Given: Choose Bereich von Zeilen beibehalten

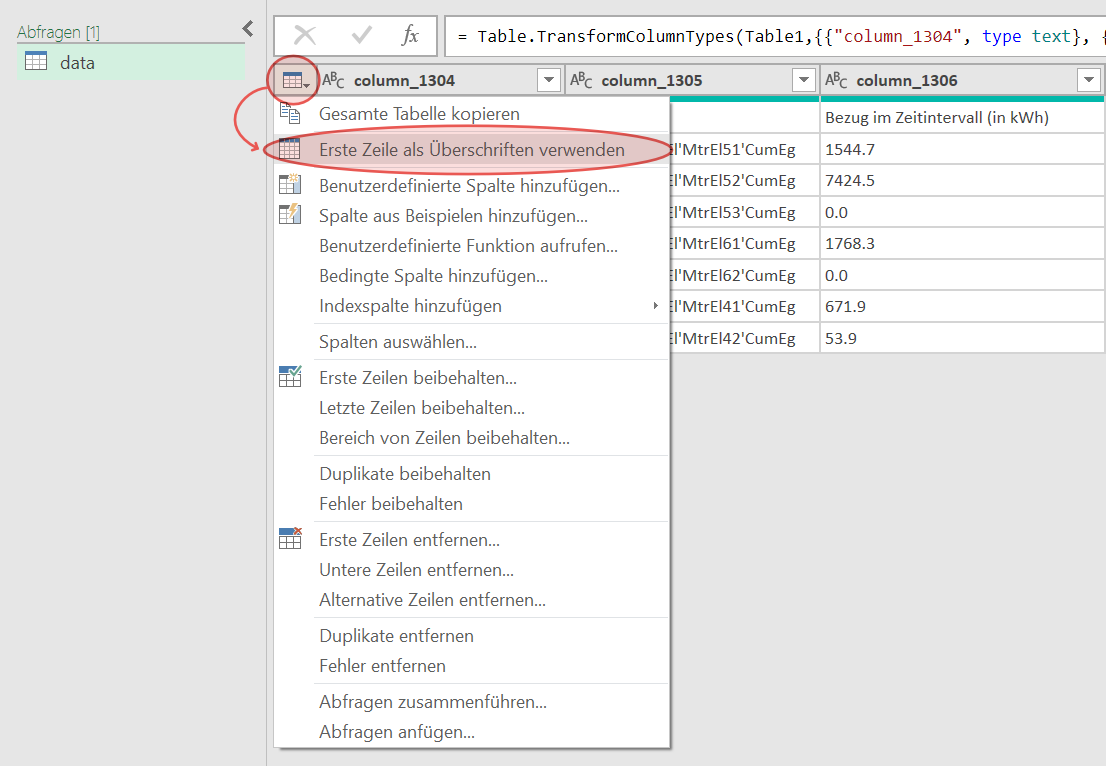Looking at the screenshot, I should pos(471,438).
